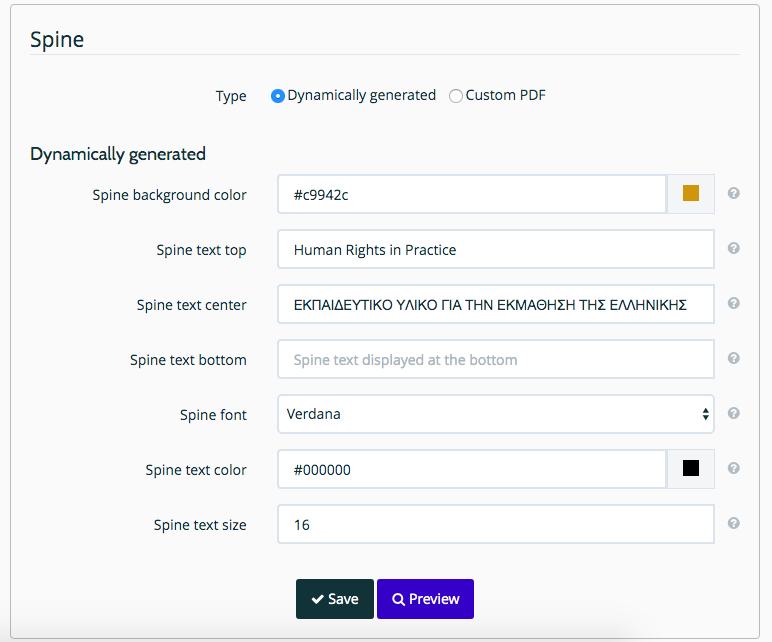Focus the empty Spine text bottom field

tap(496, 359)
